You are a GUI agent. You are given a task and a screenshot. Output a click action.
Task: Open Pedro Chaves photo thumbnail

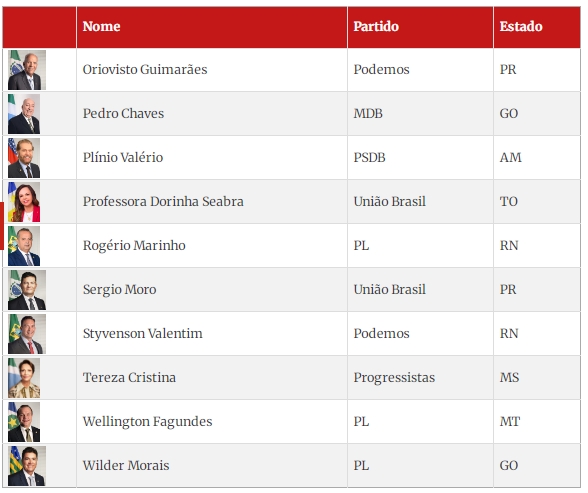coord(24,114)
